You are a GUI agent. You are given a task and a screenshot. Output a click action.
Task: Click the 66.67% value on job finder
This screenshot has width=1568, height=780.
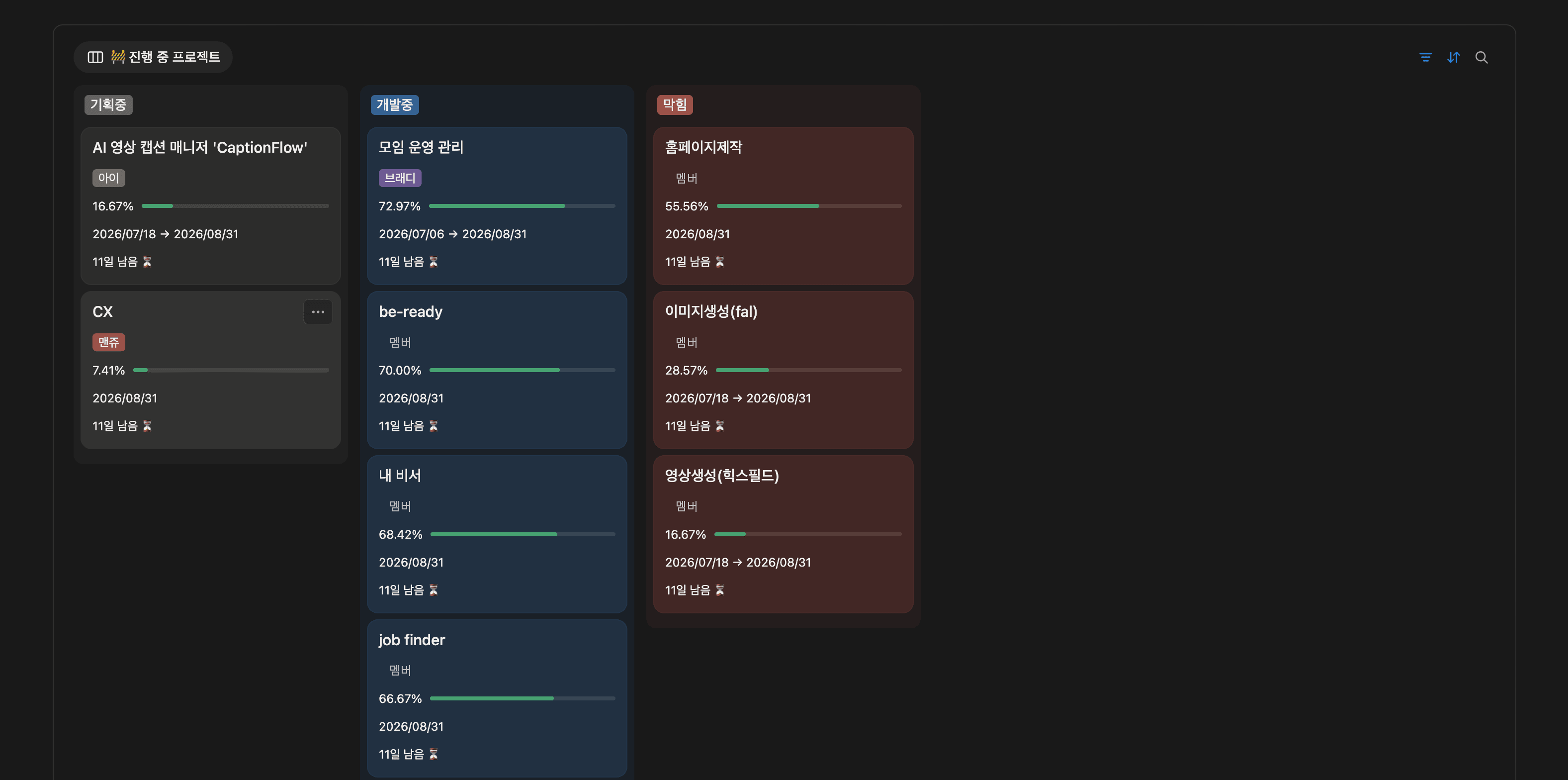(400, 698)
